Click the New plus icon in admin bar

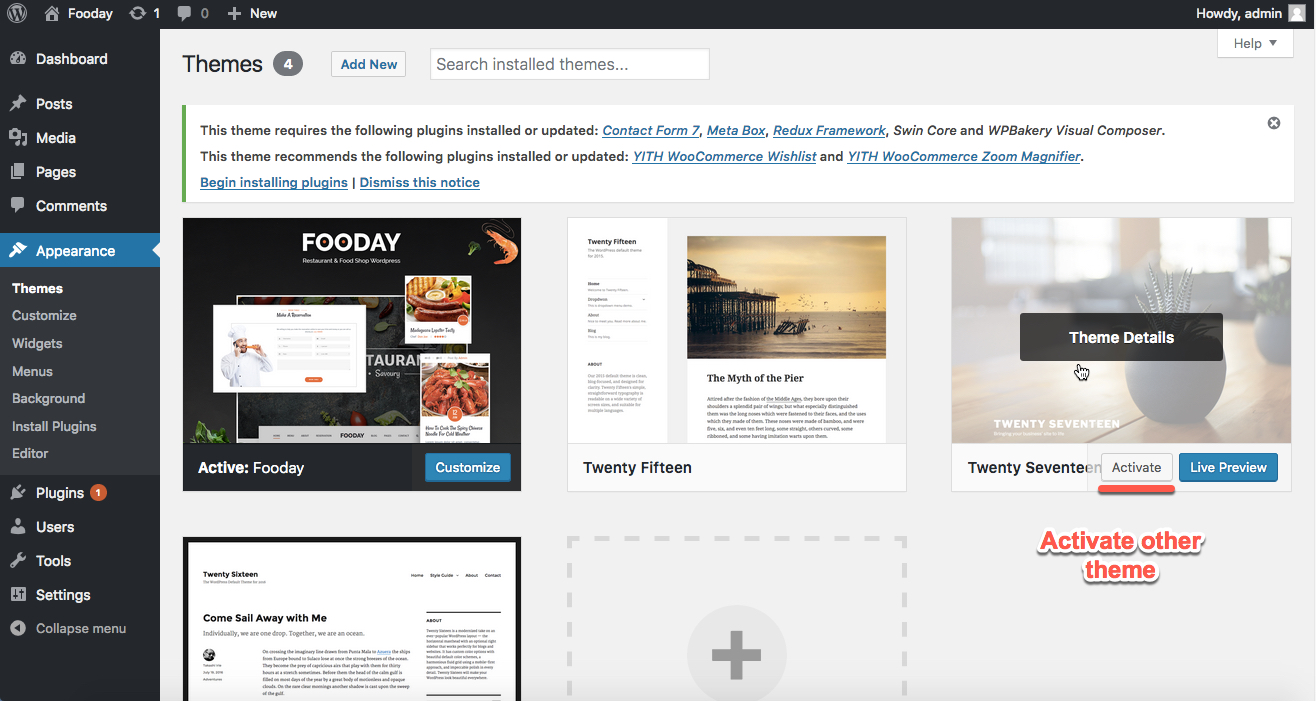click(234, 13)
